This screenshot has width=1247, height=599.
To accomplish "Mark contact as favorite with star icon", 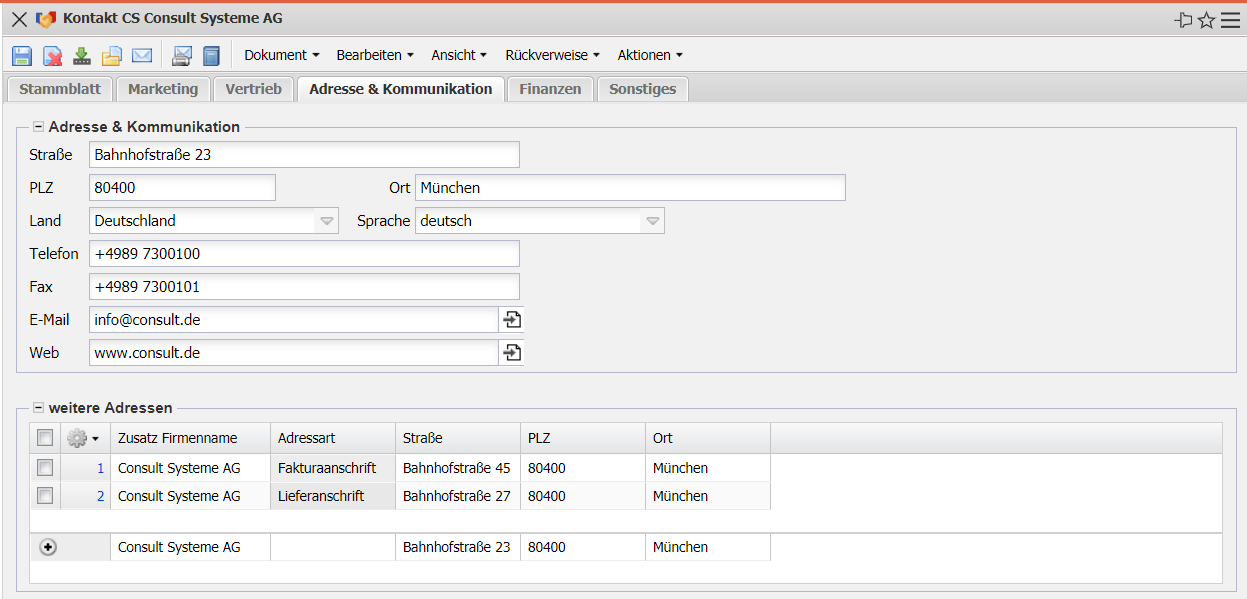I will click(x=1207, y=20).
